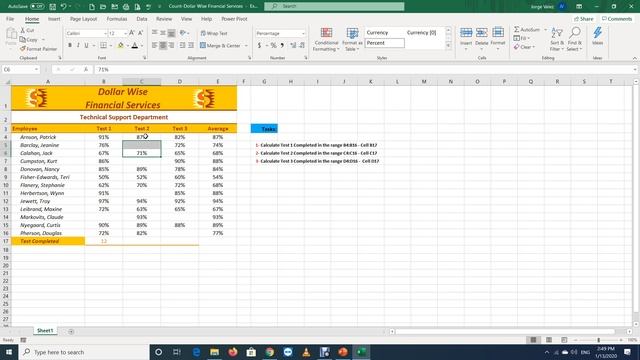Open the Clear dropdown in Editing
Screen dimensions: 640x360
click(524, 47)
